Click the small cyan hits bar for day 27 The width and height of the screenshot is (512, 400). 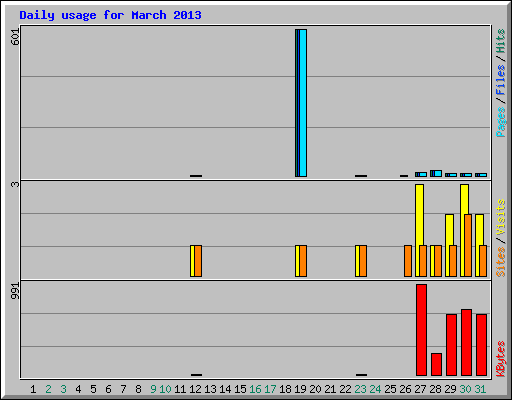(x=423, y=174)
